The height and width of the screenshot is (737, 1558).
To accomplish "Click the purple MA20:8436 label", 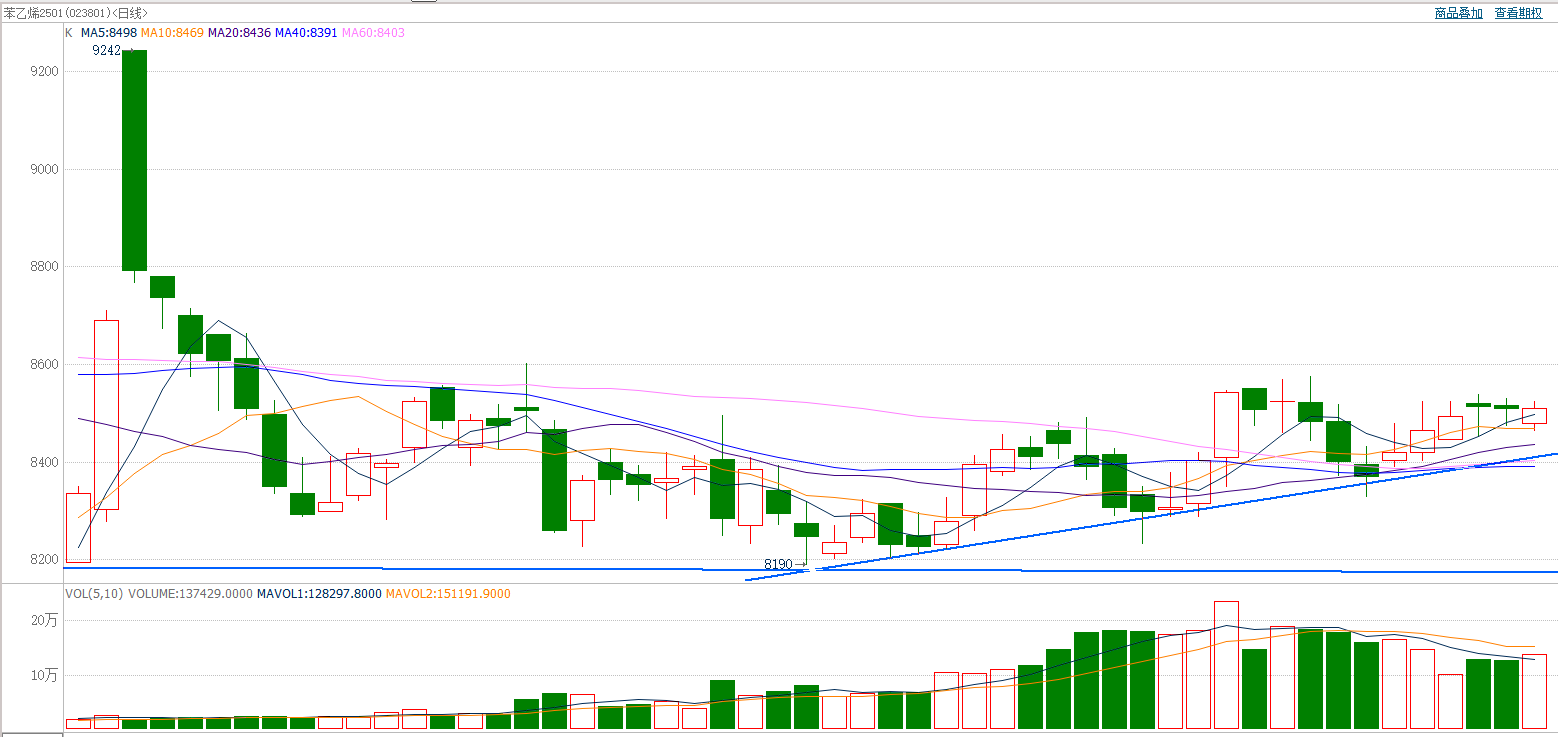I will (239, 33).
